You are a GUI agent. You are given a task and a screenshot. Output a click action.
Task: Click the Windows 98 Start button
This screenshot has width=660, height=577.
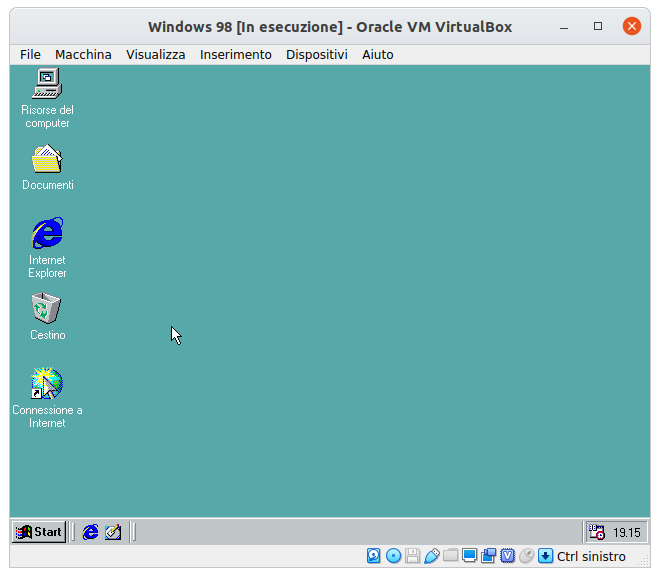(39, 532)
